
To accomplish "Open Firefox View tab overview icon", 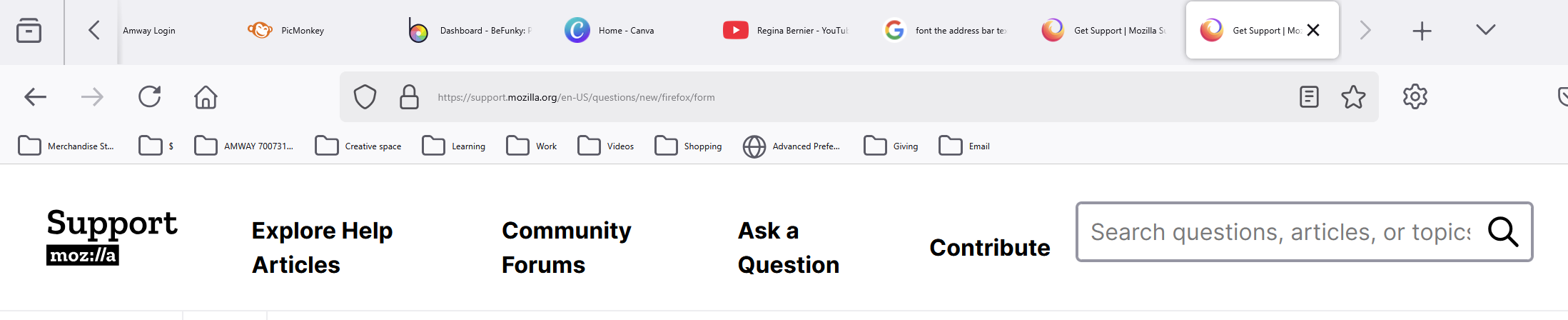I will pos(29,31).
